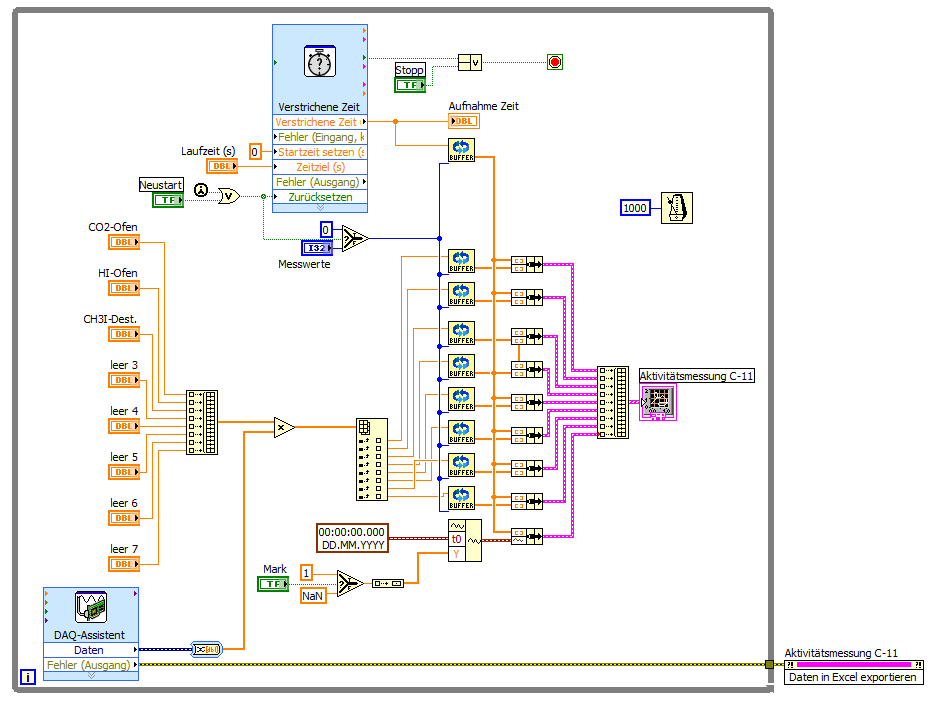
Task: Click the CO2-Ofen DBL control terminal
Action: pyautogui.click(x=124, y=242)
